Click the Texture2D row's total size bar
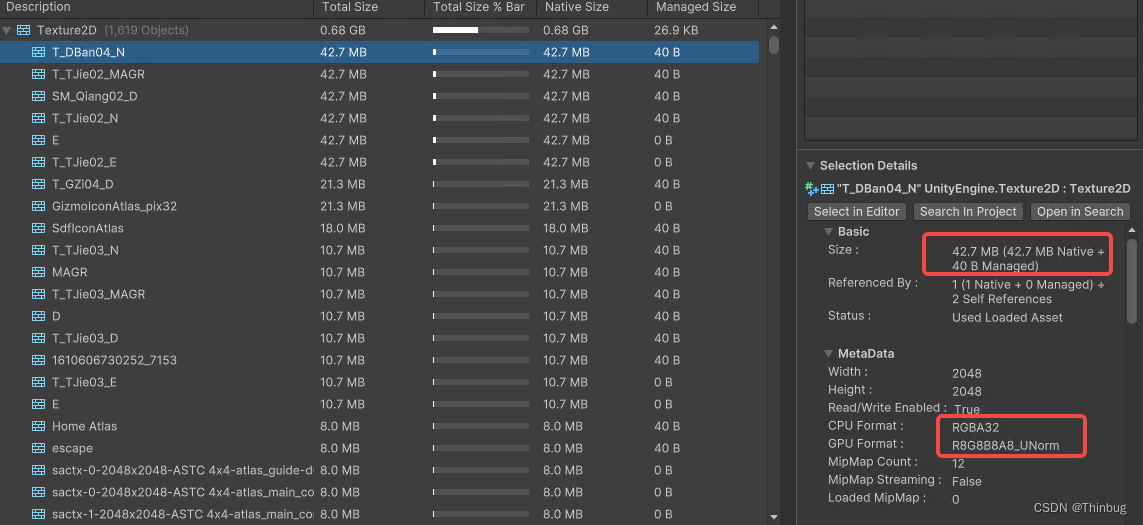The height and width of the screenshot is (525, 1143). (x=481, y=31)
